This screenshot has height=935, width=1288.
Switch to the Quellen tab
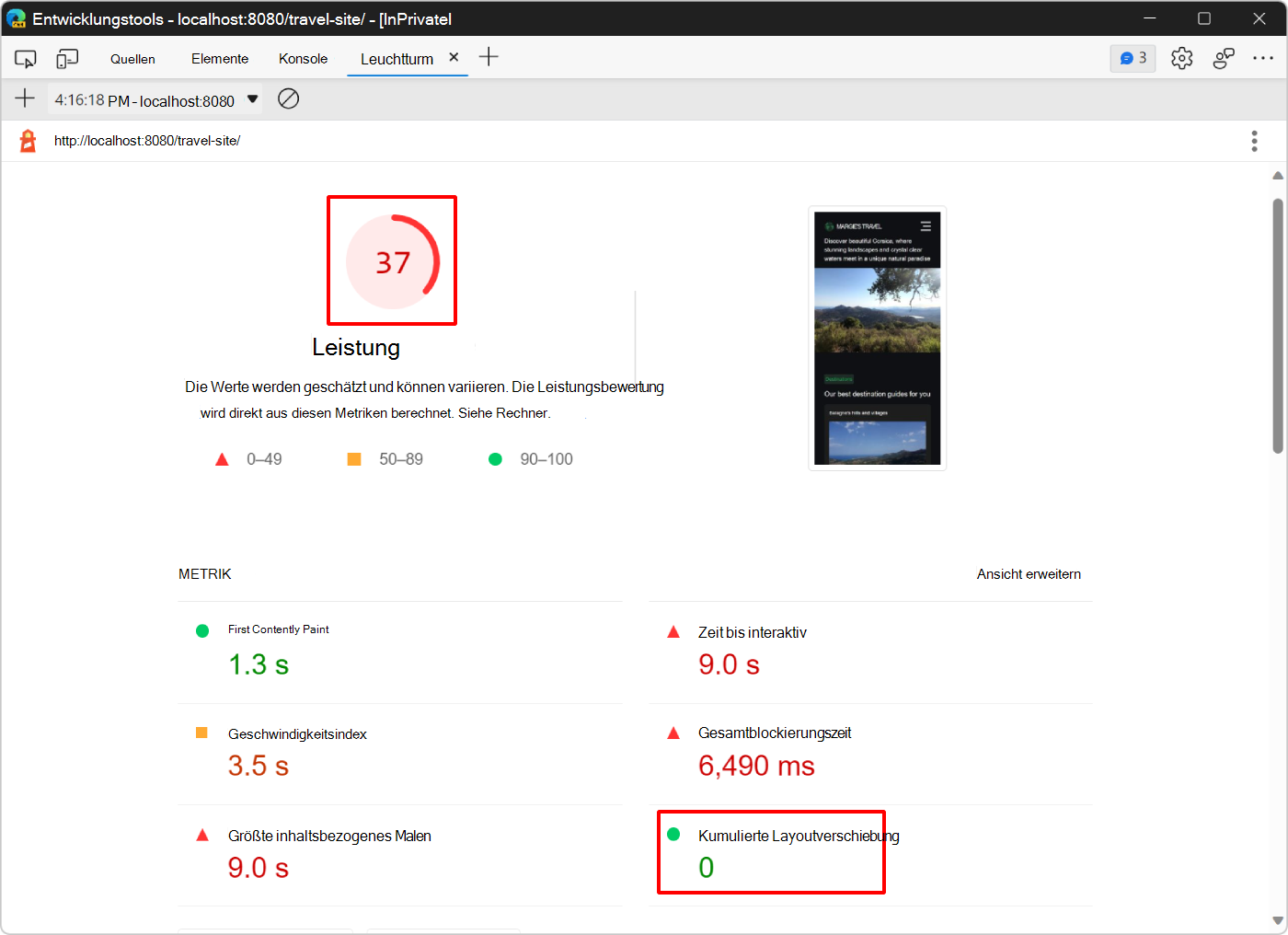click(132, 58)
